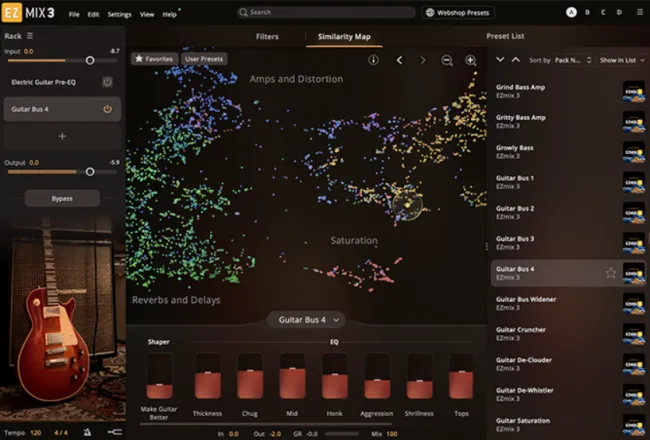
Task: Adjust the Aggression EQ fader
Action: coord(377,376)
